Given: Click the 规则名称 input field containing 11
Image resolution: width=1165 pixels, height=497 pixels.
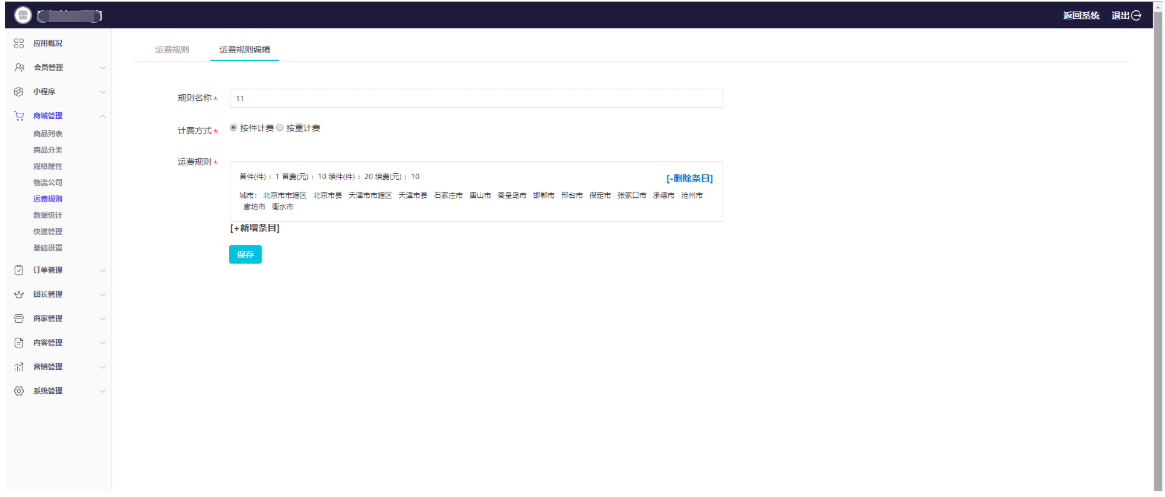Looking at the screenshot, I should (x=476, y=98).
